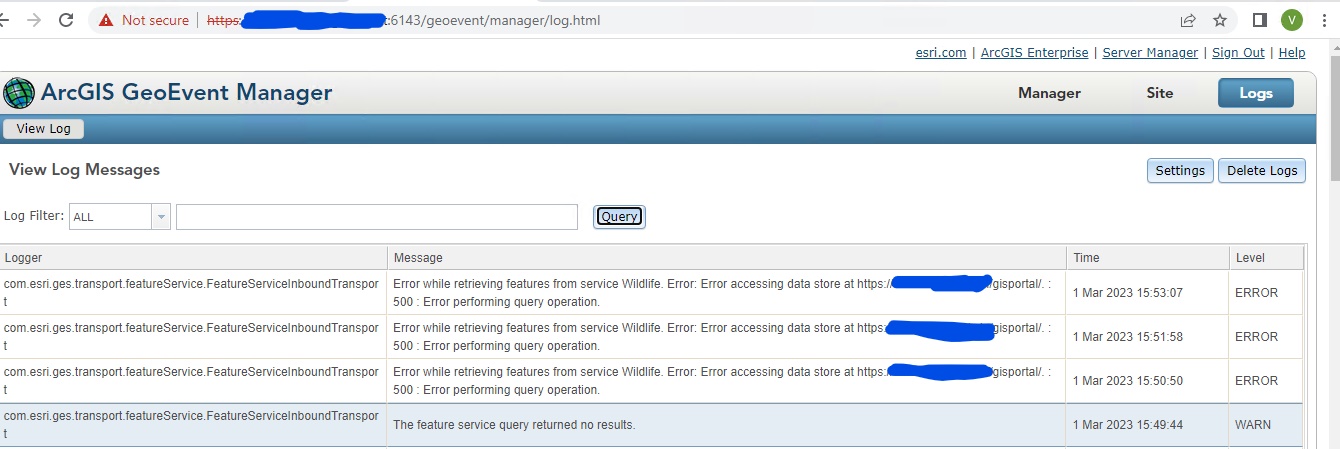The image size is (1340, 449).
Task: Open the View Log sub-tab
Action: (x=44, y=129)
